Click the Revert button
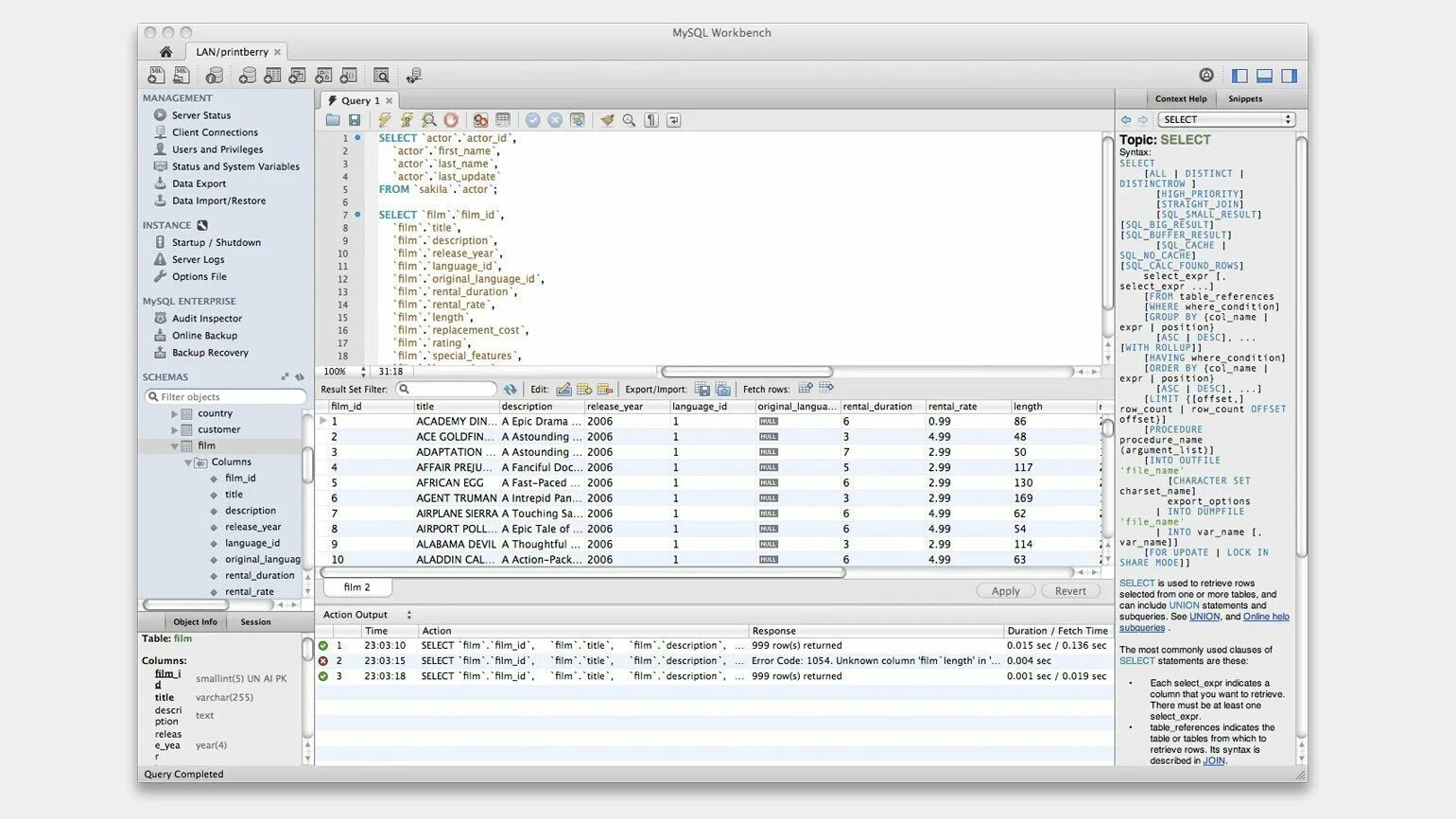1456x819 pixels. 1070,591
